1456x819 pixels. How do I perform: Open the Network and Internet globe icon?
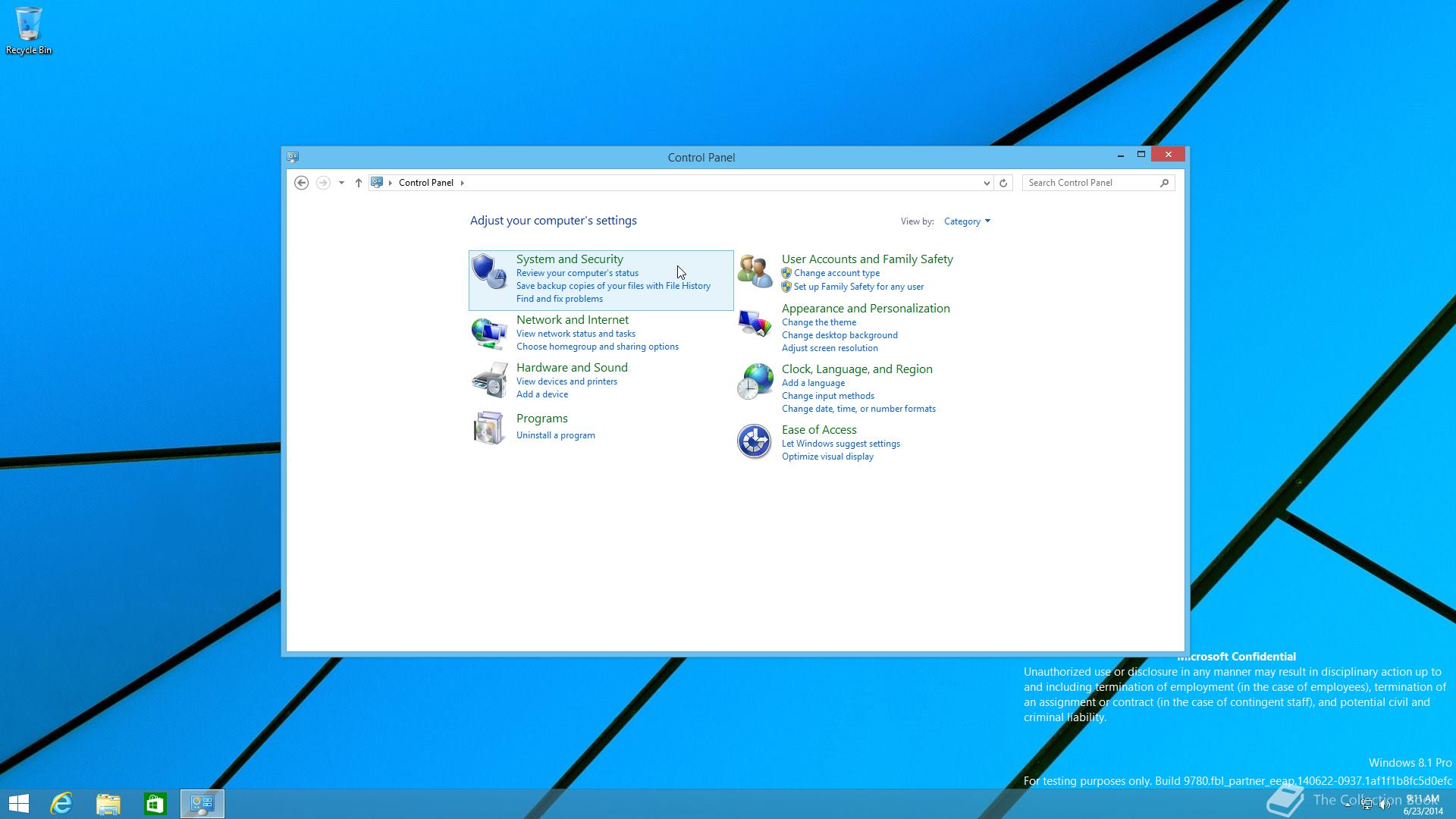[x=489, y=332]
